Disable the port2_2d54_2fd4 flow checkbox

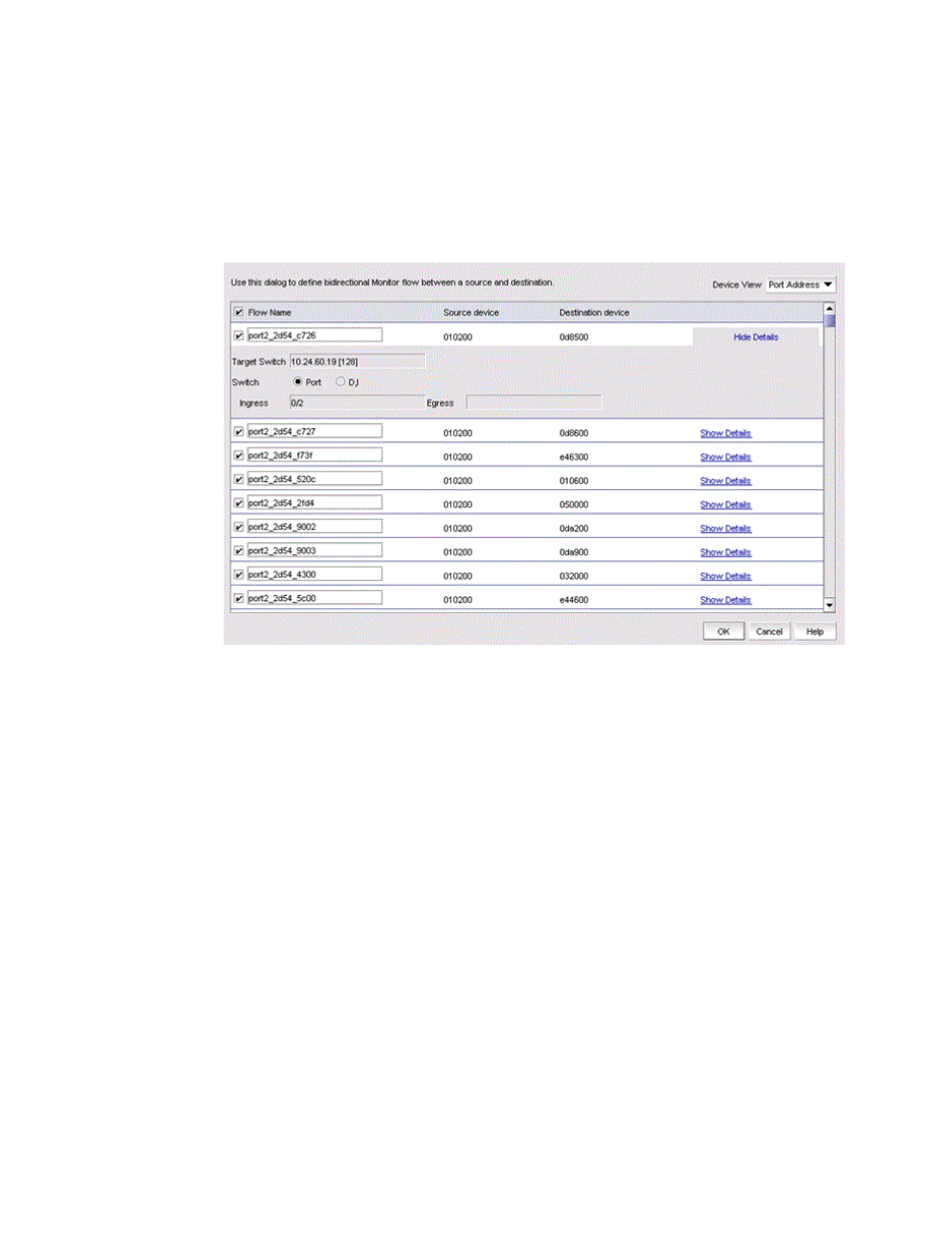click(x=238, y=503)
